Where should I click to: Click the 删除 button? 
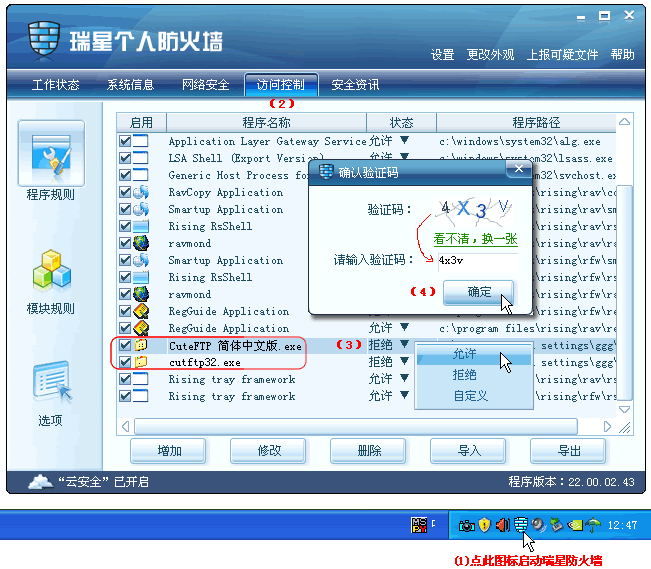(x=368, y=451)
